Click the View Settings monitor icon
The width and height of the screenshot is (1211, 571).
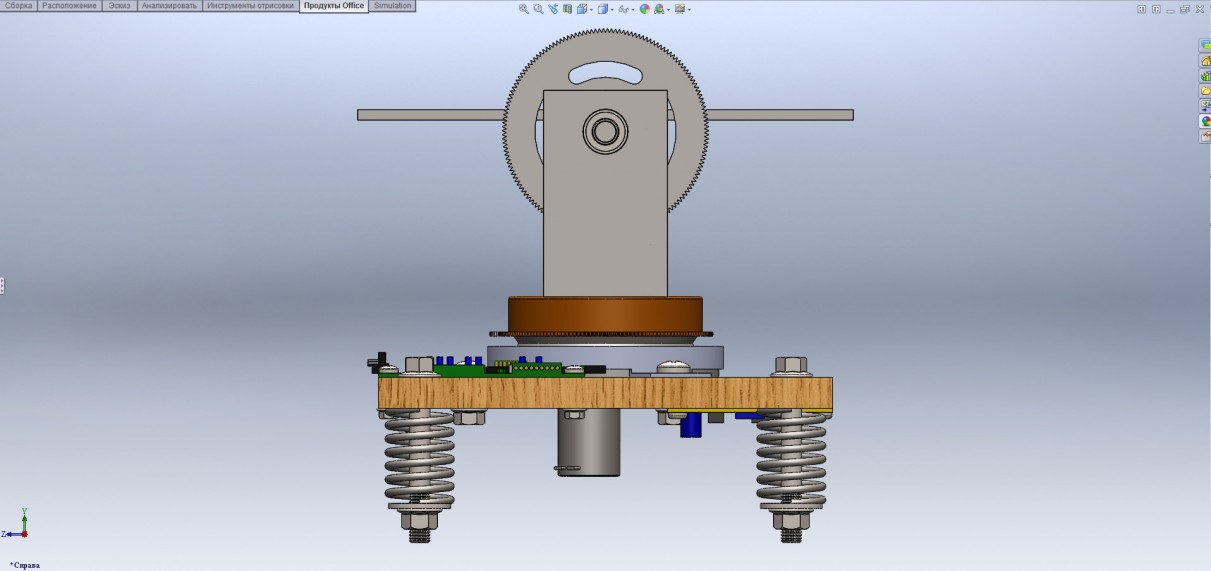coord(680,9)
